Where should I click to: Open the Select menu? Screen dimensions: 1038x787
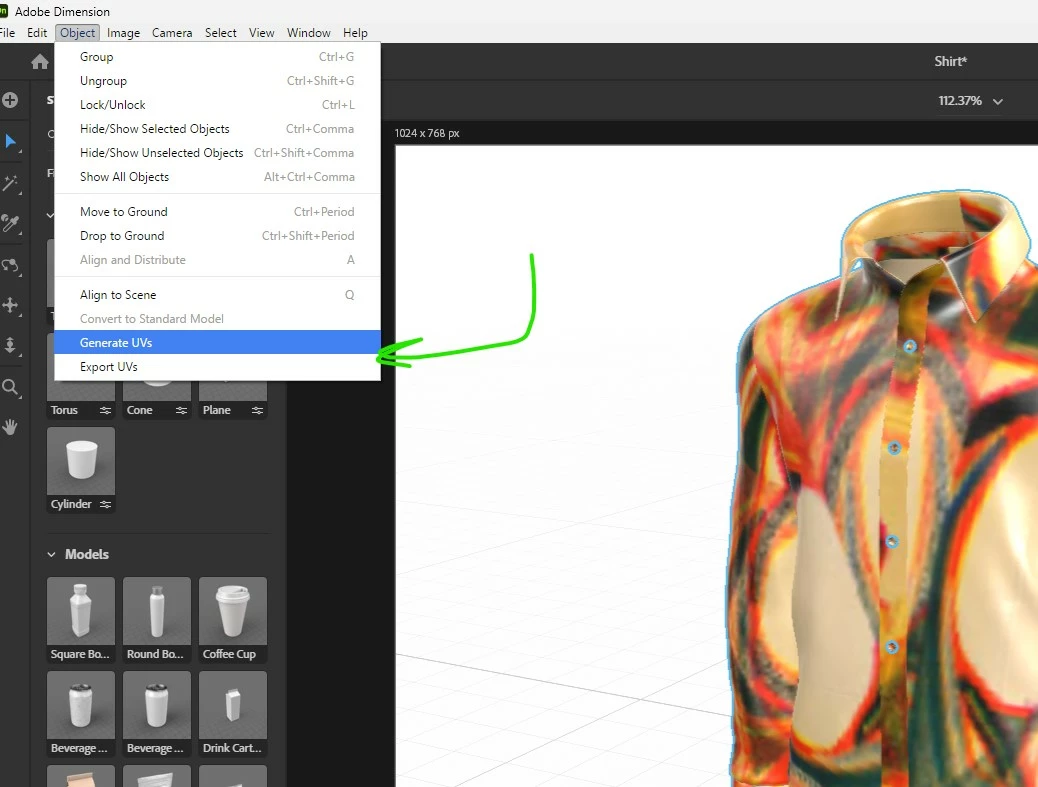(220, 33)
